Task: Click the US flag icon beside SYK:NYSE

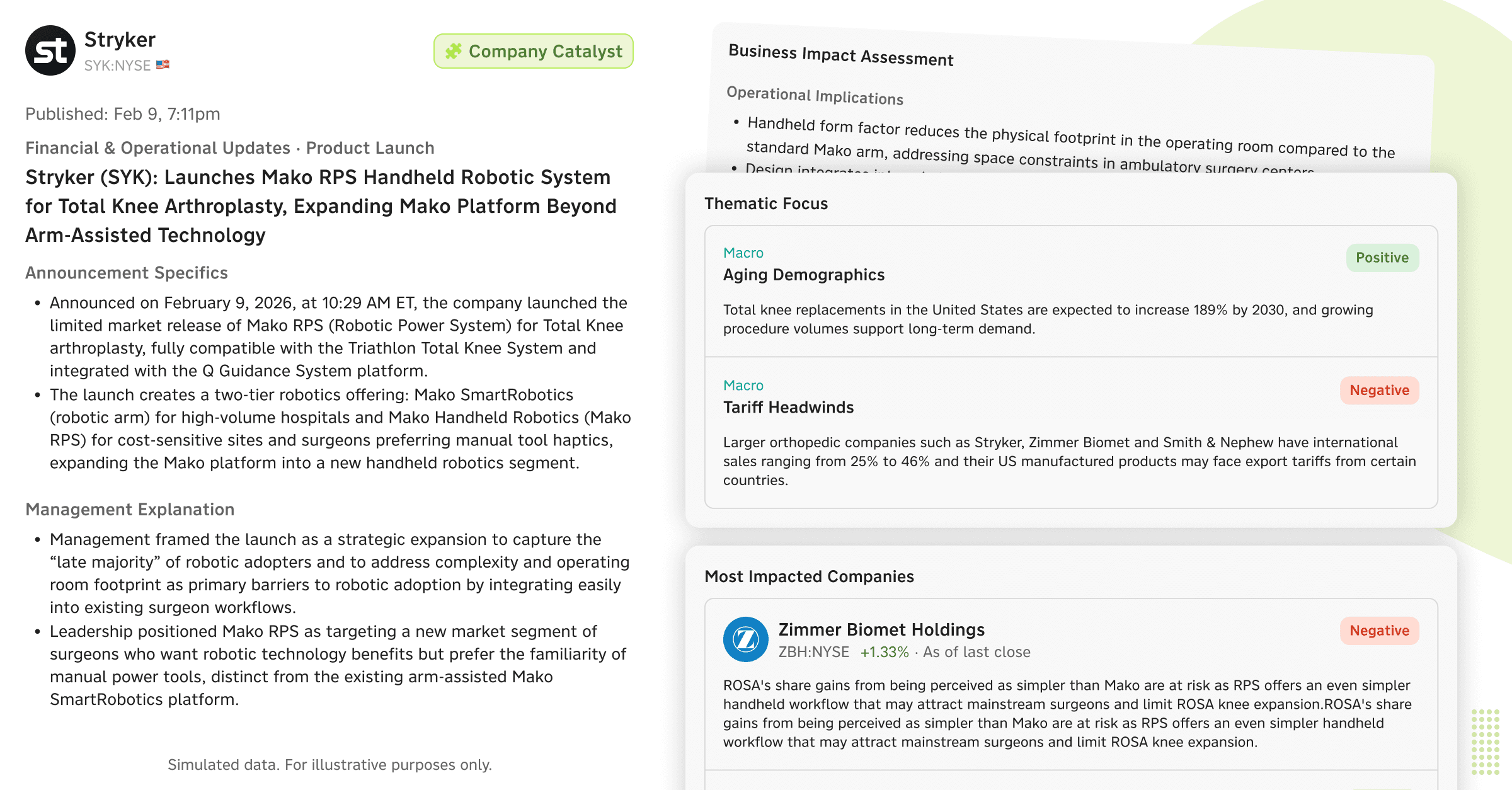Action: pos(163,65)
